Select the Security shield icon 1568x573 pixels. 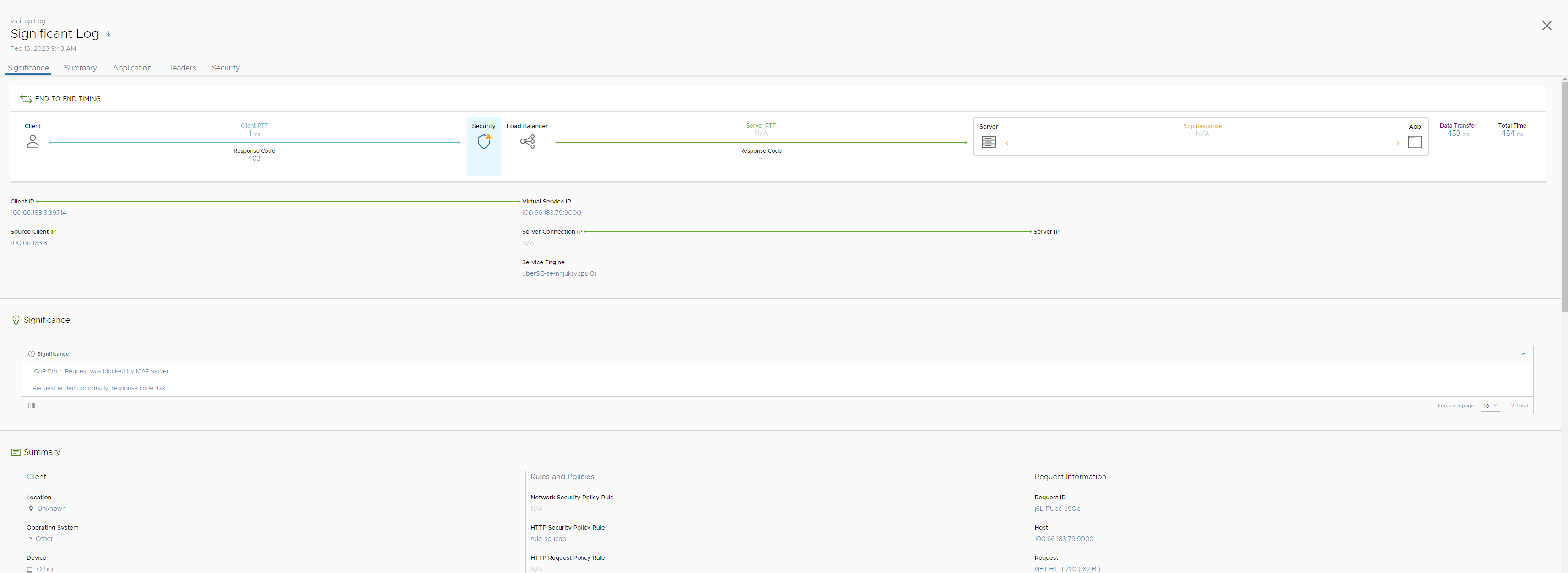484,142
